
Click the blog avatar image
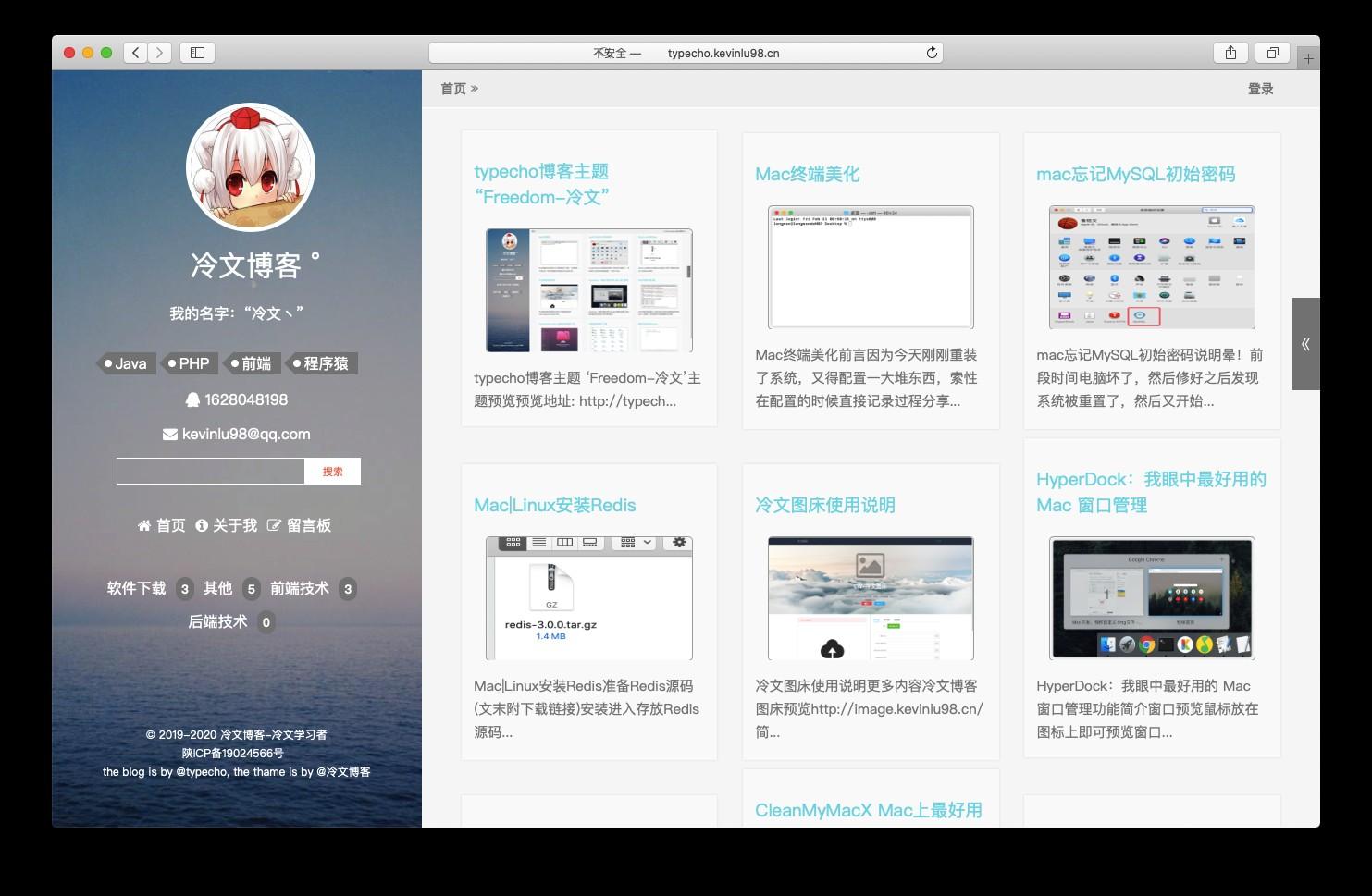click(x=251, y=167)
